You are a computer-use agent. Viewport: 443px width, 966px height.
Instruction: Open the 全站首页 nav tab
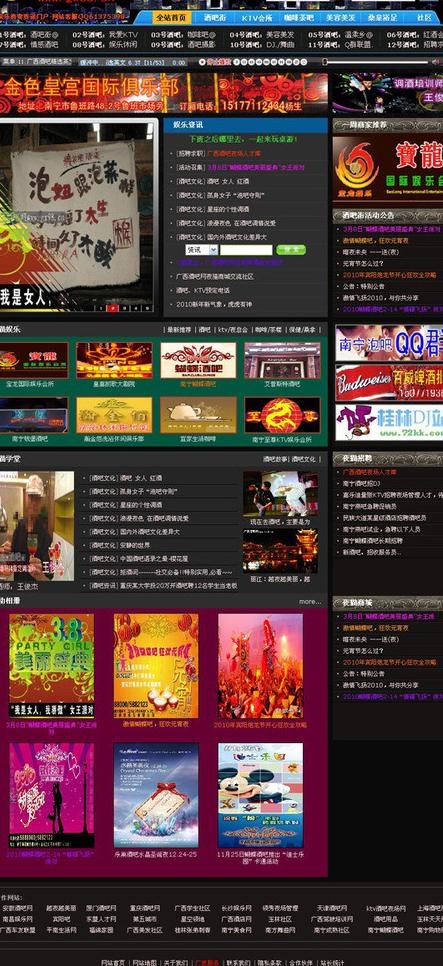coord(171,18)
